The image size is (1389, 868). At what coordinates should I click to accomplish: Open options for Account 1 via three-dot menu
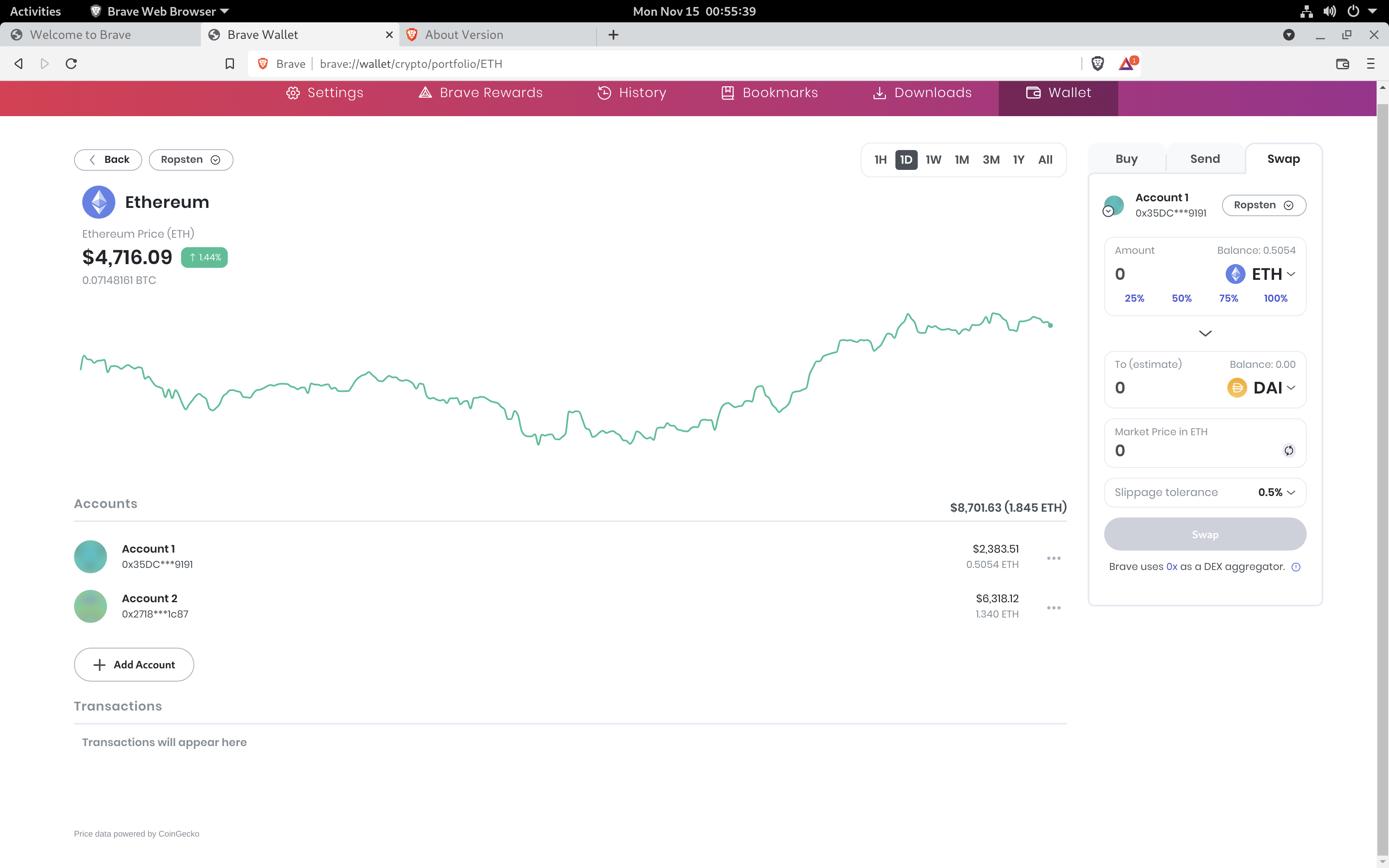tap(1054, 558)
